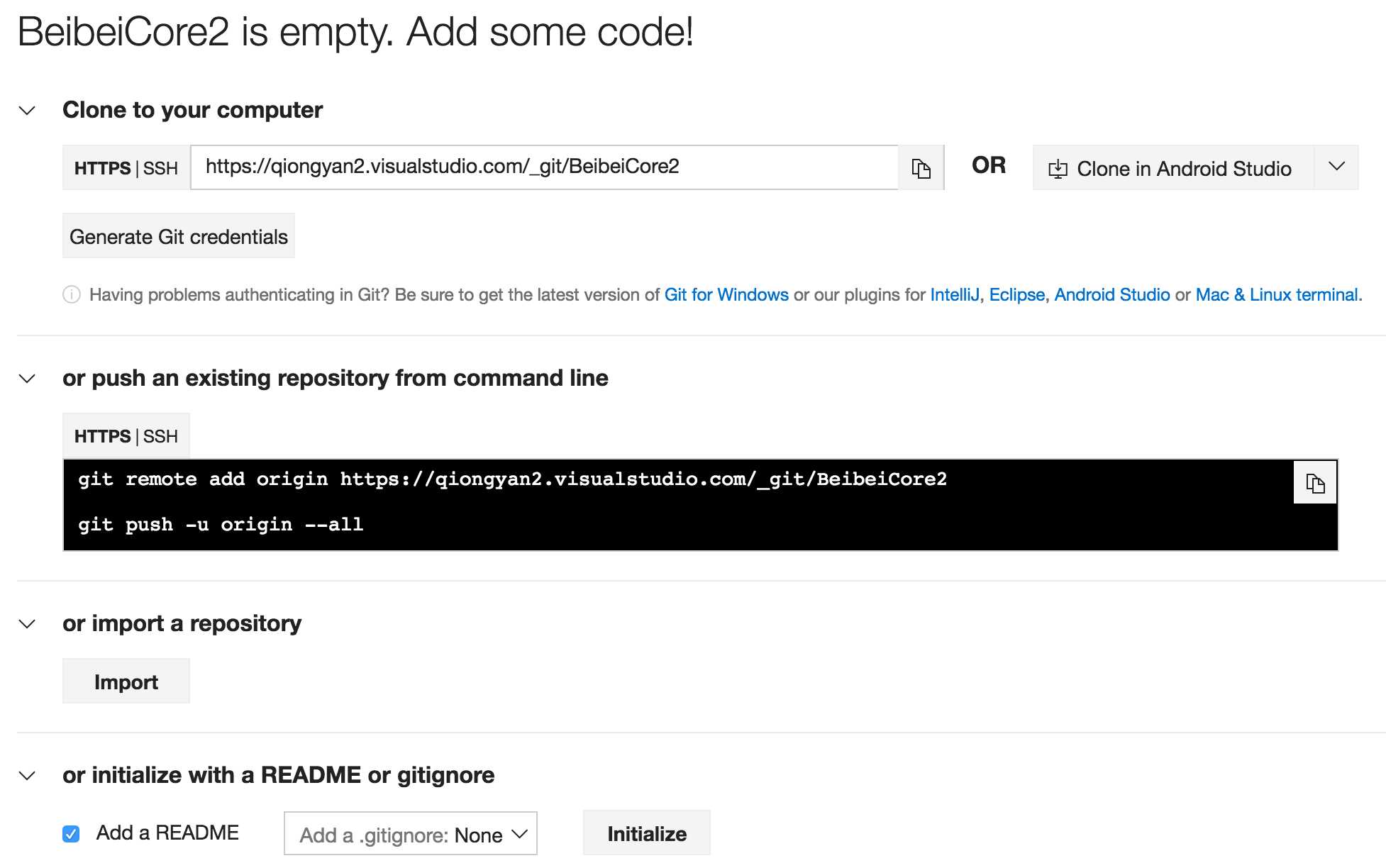
Task: Click Generate Git credentials
Action: (179, 236)
